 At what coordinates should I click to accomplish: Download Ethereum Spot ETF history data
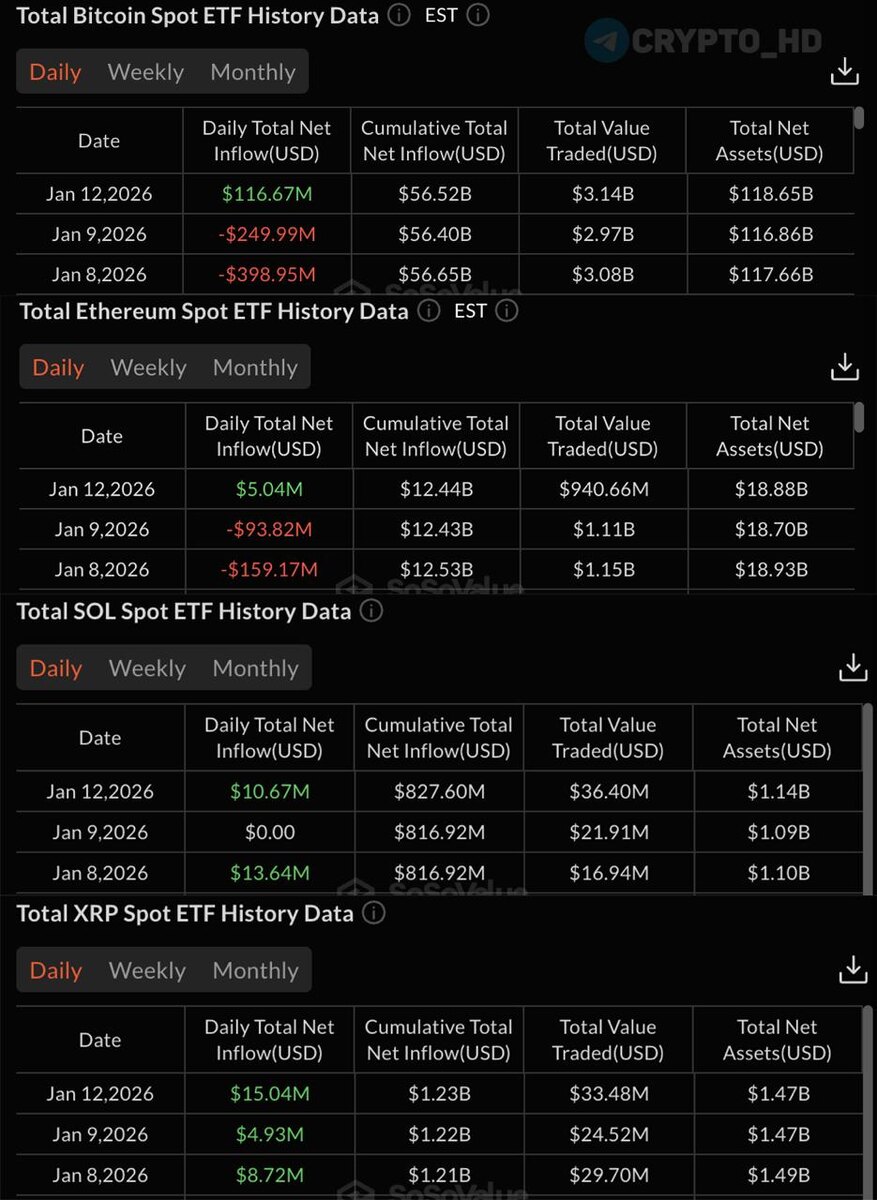pos(845,366)
